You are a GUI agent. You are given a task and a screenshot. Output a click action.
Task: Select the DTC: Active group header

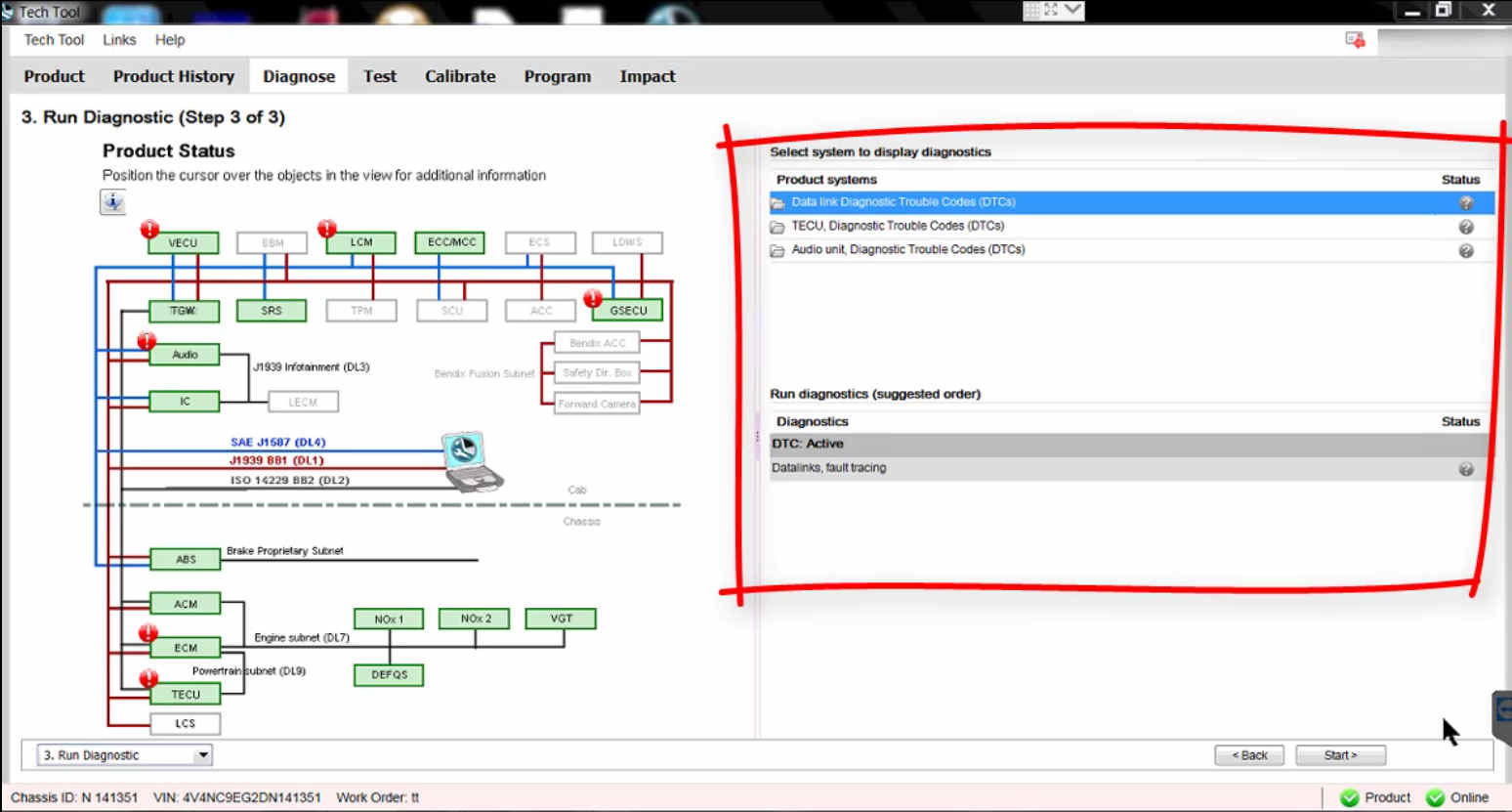click(x=1131, y=444)
